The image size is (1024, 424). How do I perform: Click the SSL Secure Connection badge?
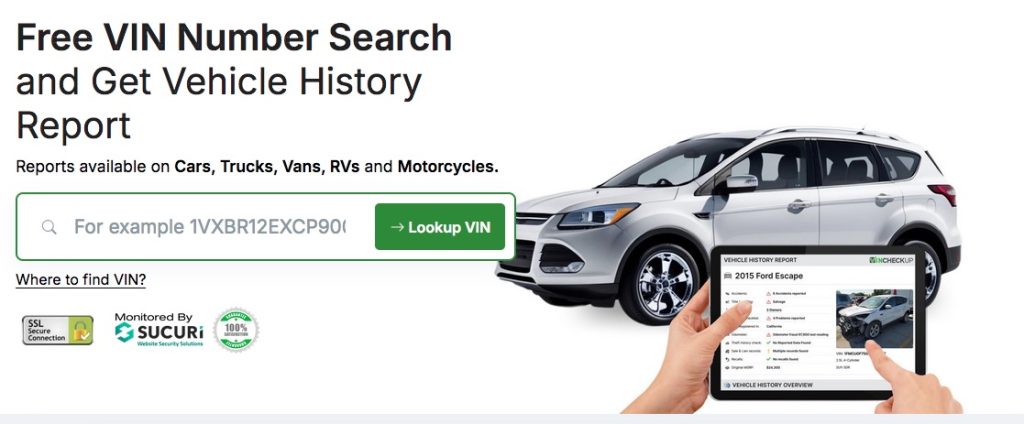tap(58, 331)
